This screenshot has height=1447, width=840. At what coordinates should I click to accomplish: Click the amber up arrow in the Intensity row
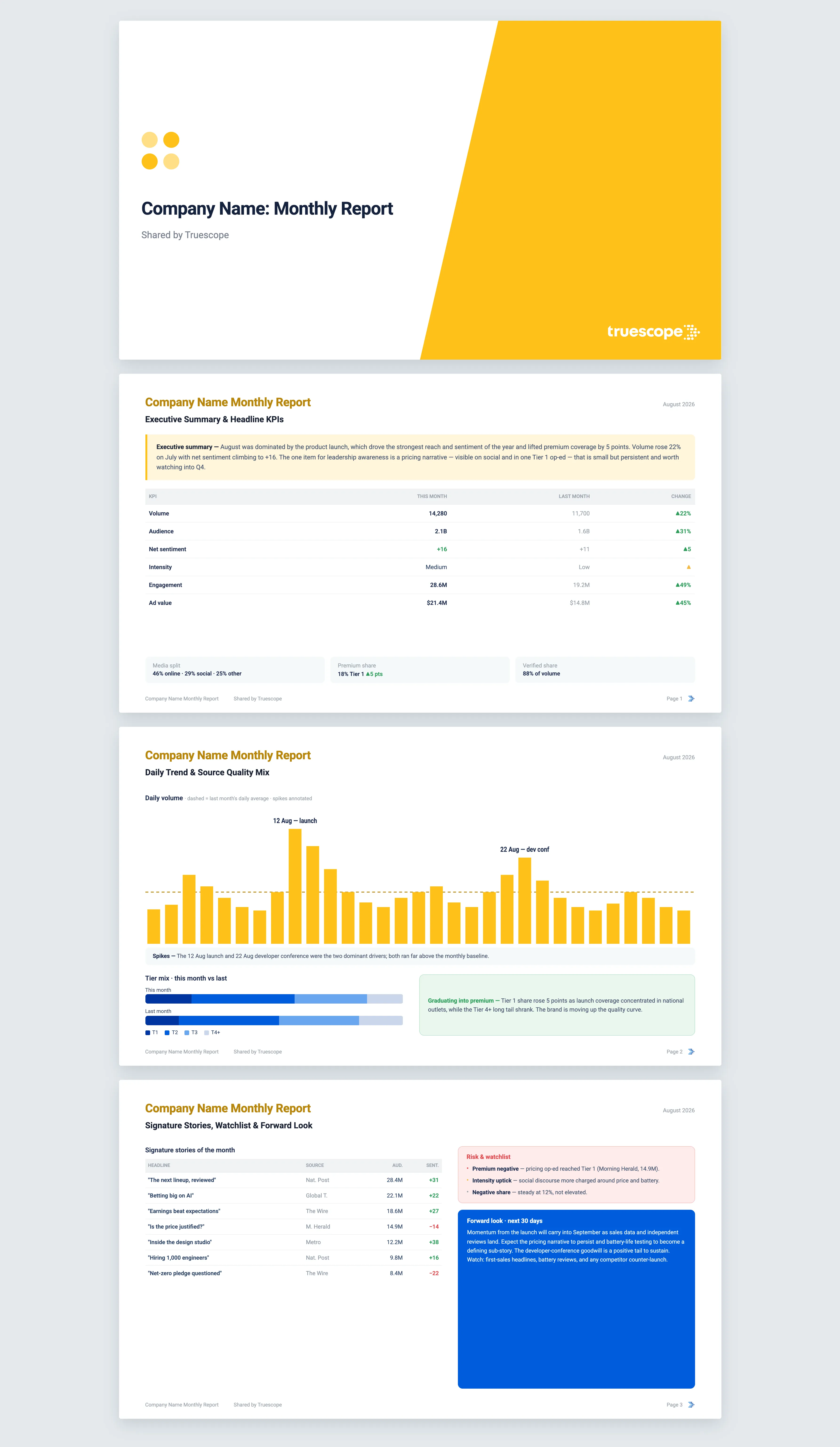pyautogui.click(x=688, y=567)
